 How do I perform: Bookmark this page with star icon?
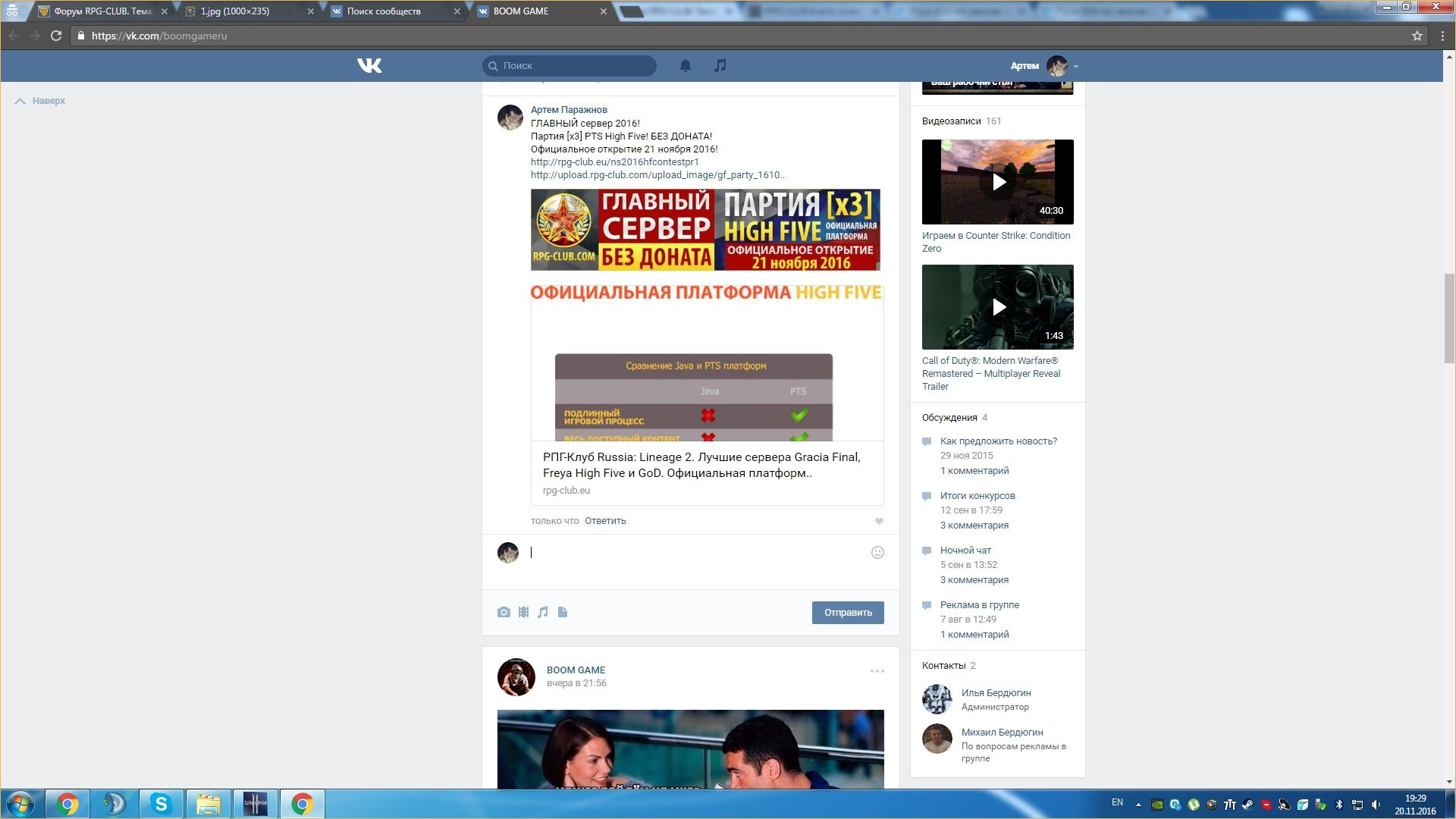(1417, 36)
